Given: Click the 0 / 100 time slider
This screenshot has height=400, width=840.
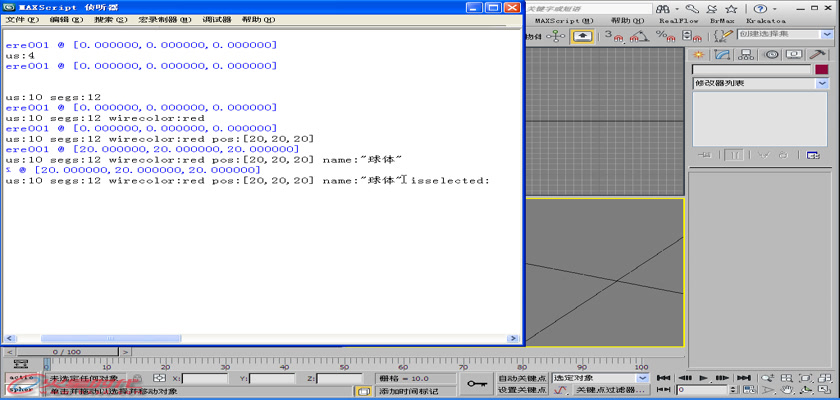Looking at the screenshot, I should point(67,352).
